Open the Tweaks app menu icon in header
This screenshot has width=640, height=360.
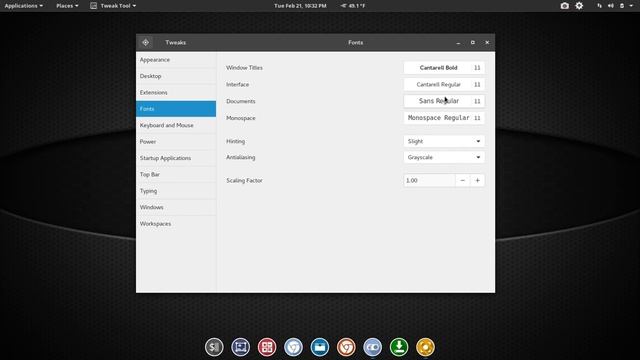pos(146,42)
